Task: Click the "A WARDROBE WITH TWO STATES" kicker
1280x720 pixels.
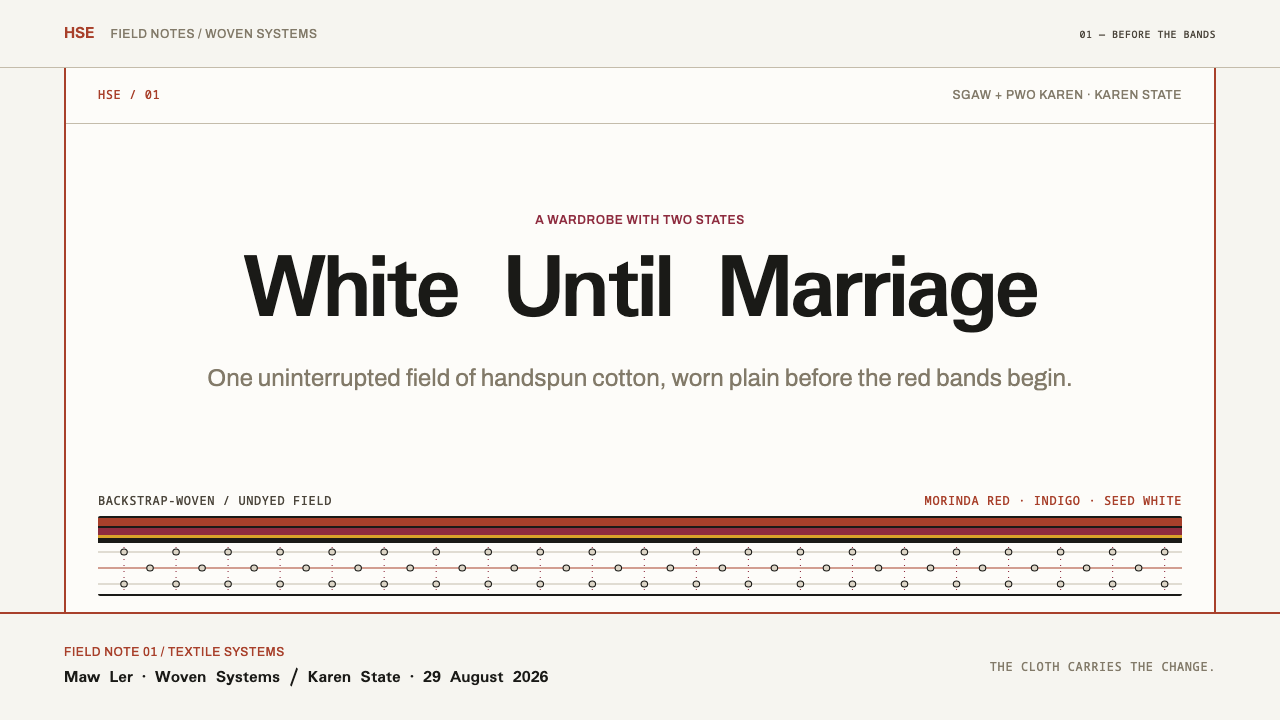Action: coord(640,220)
